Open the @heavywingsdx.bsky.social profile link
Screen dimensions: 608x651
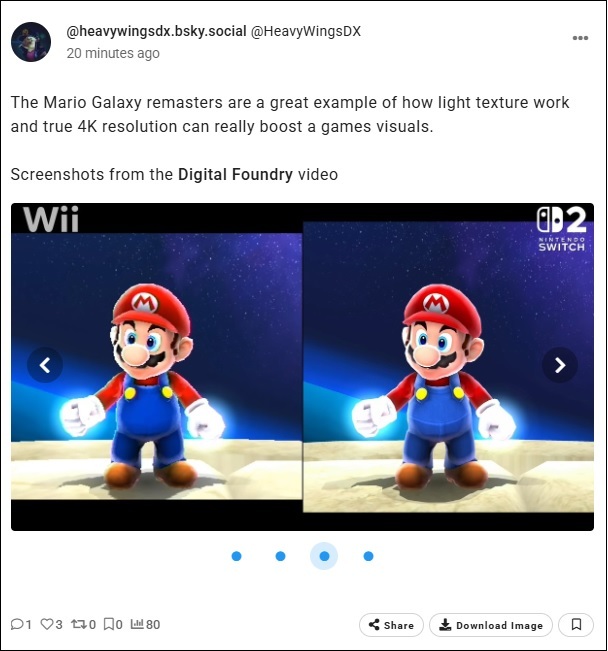[x=156, y=32]
